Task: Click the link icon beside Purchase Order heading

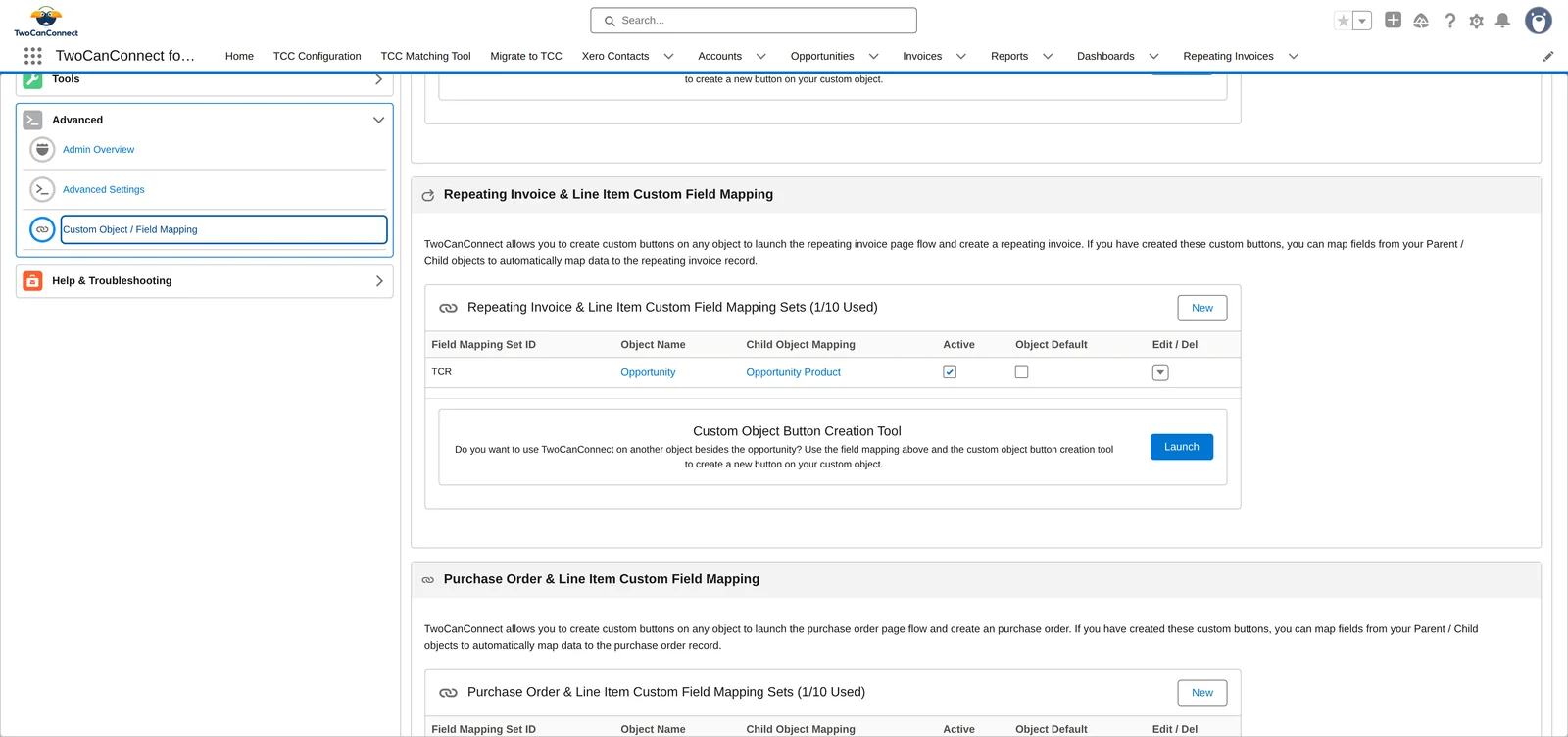Action: pos(428,580)
